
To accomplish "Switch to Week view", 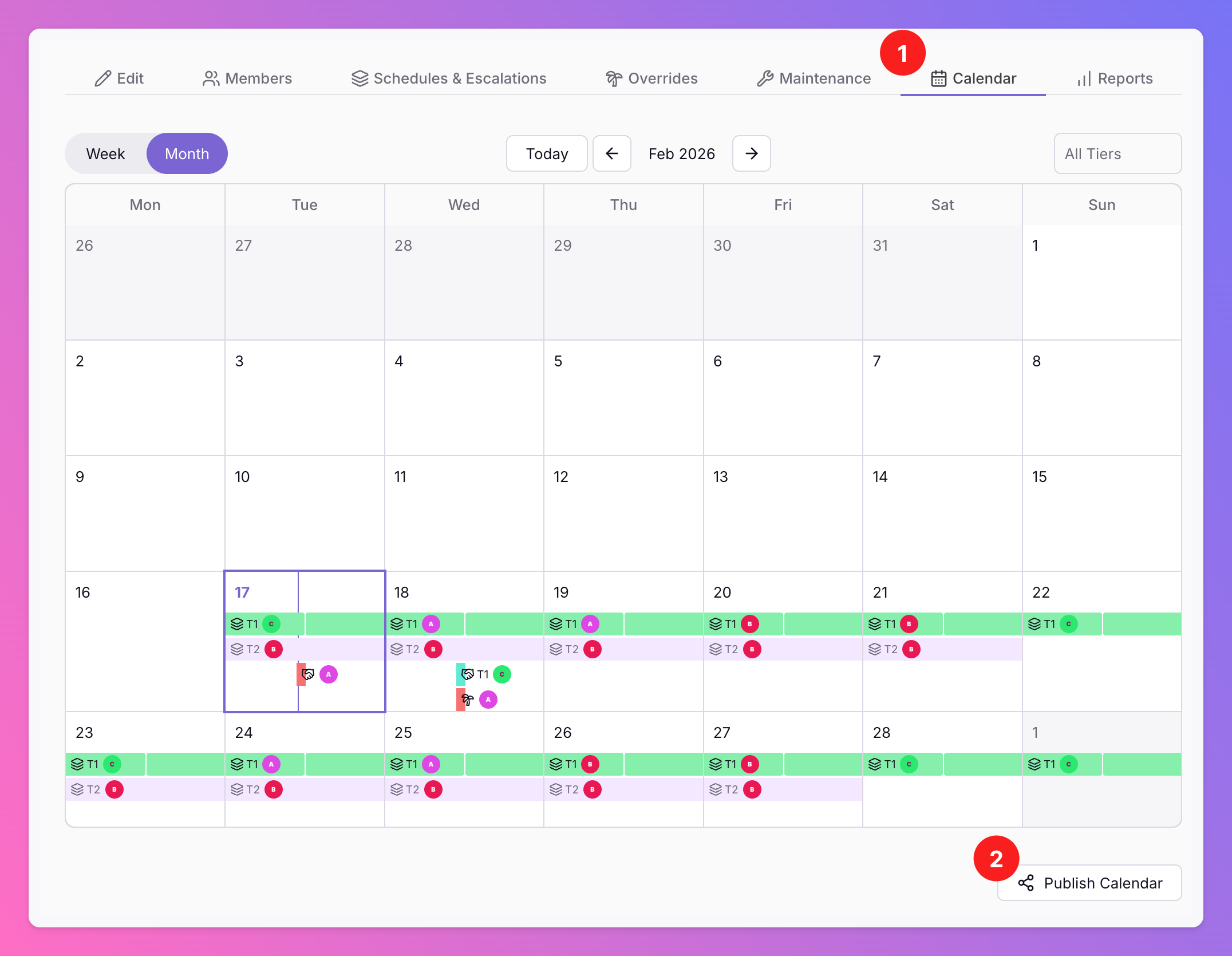I will [x=106, y=154].
